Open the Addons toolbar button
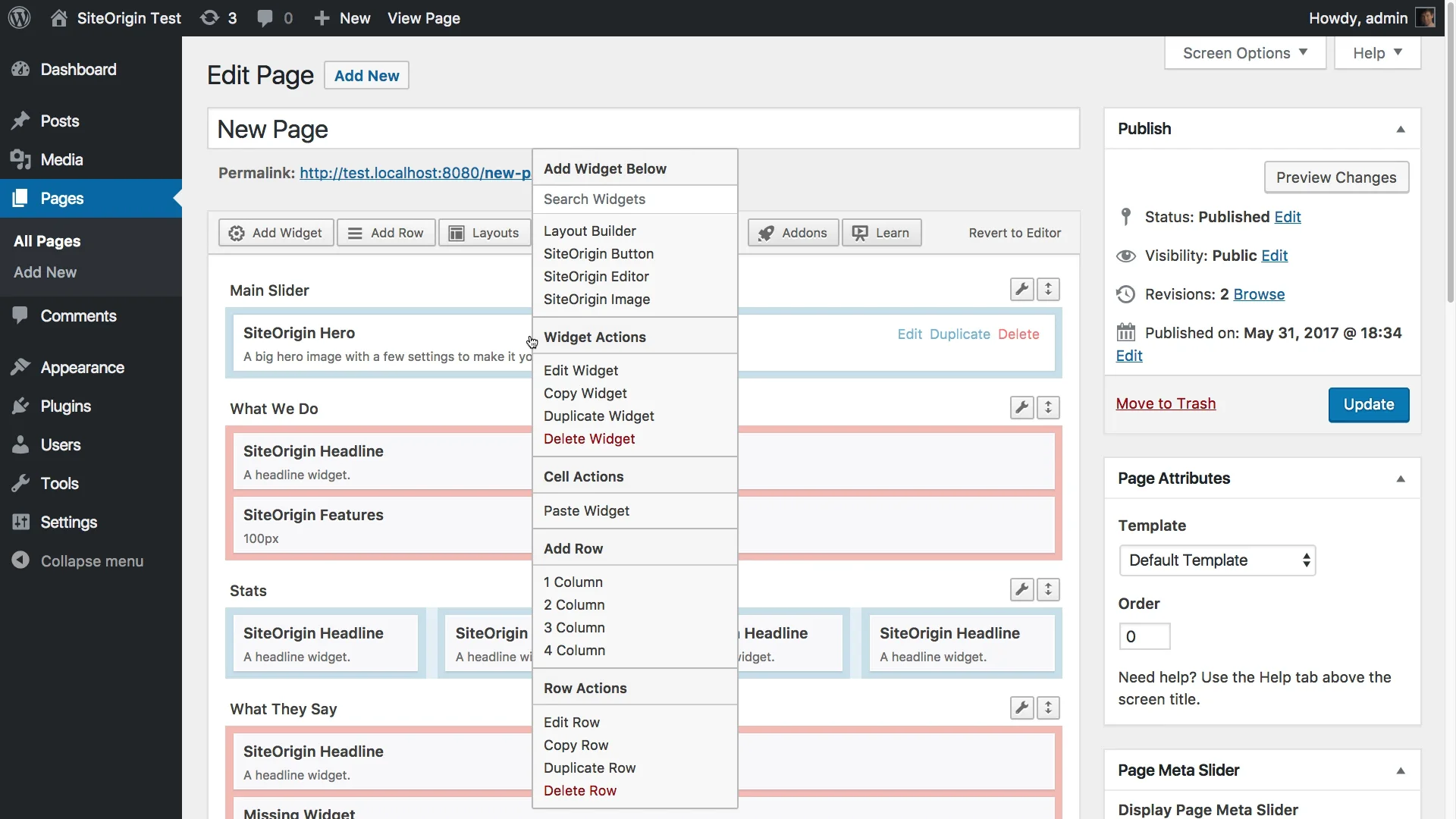Screen dimensions: 1456x819 point(793,233)
